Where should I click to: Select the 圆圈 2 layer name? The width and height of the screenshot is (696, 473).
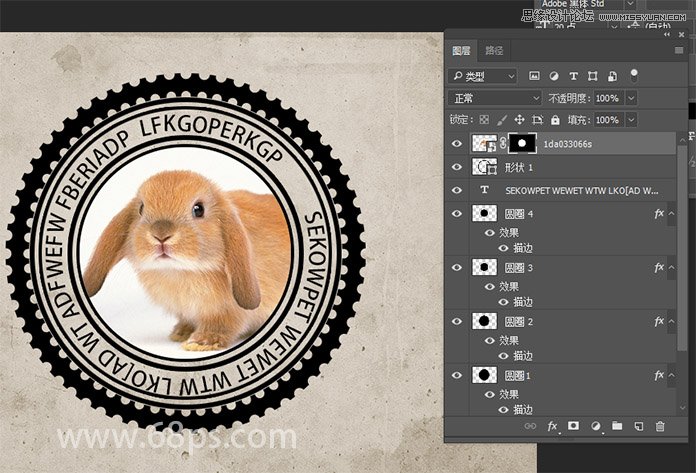(518, 322)
